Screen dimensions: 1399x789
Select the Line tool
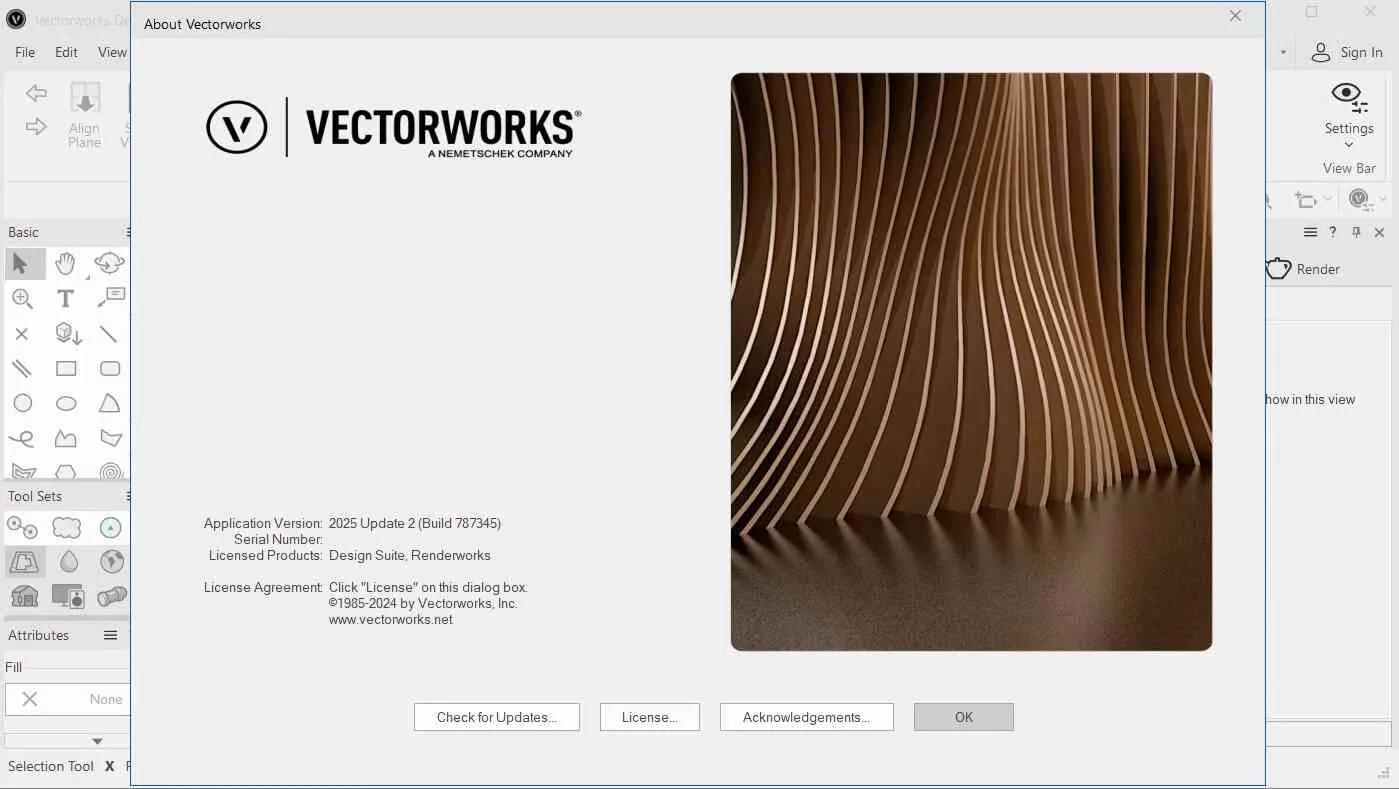[109, 334]
